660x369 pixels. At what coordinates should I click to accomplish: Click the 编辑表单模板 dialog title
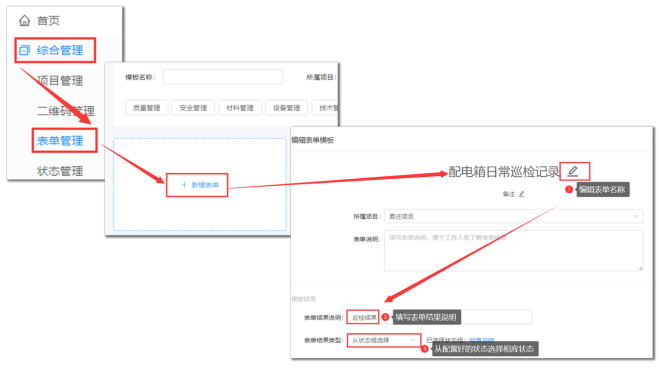pos(313,140)
